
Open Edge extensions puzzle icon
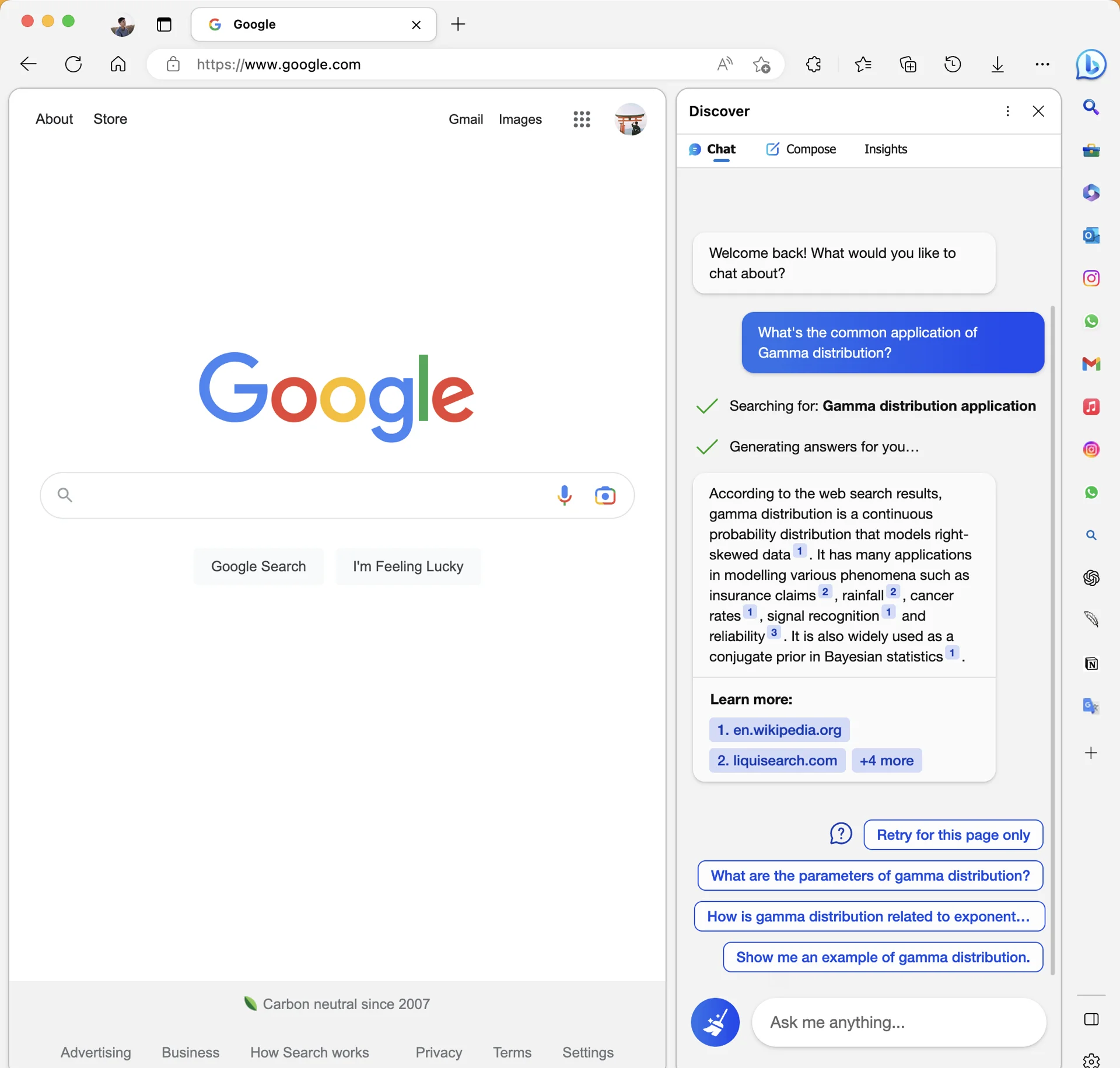[x=813, y=64]
